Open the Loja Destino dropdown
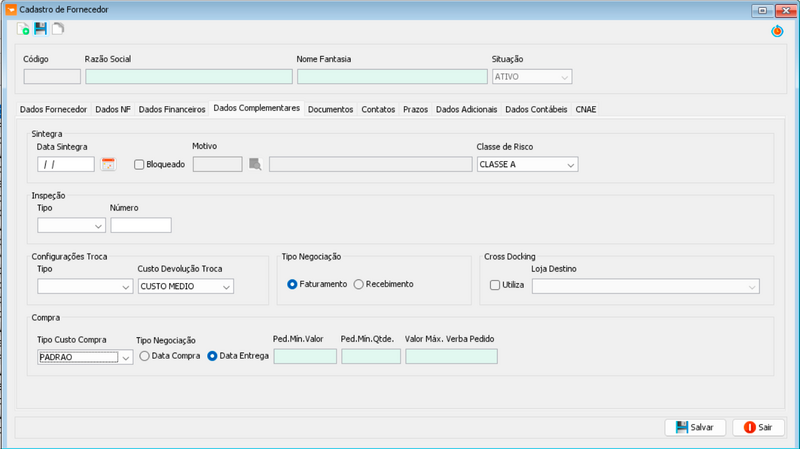This screenshot has width=800, height=449. (645, 286)
